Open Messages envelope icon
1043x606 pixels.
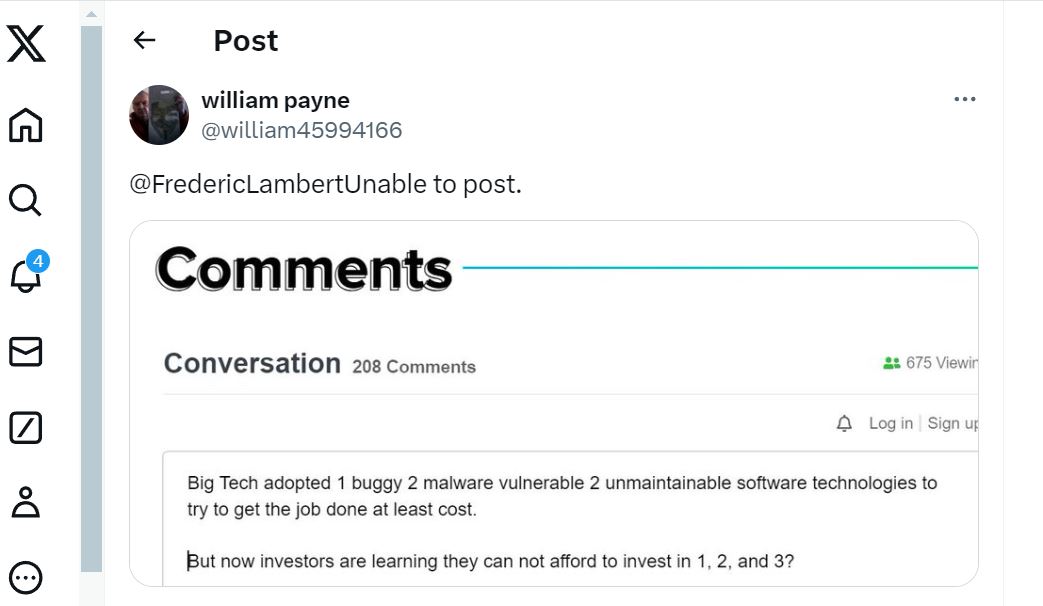[x=26, y=352]
